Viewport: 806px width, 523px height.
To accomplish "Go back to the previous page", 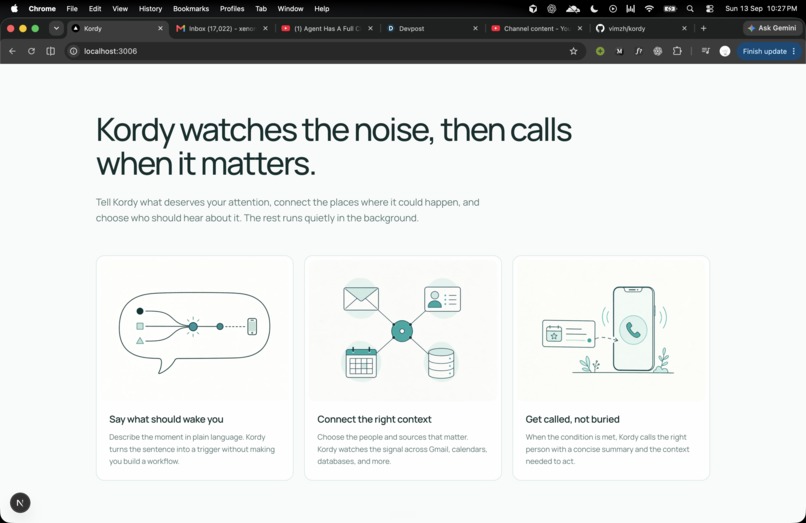I will [x=12, y=51].
